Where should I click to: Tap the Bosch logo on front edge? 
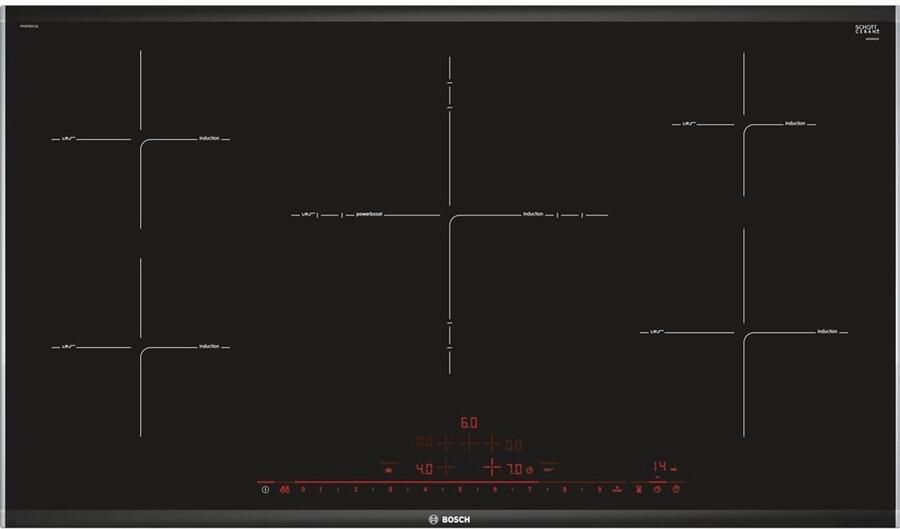click(x=449, y=519)
